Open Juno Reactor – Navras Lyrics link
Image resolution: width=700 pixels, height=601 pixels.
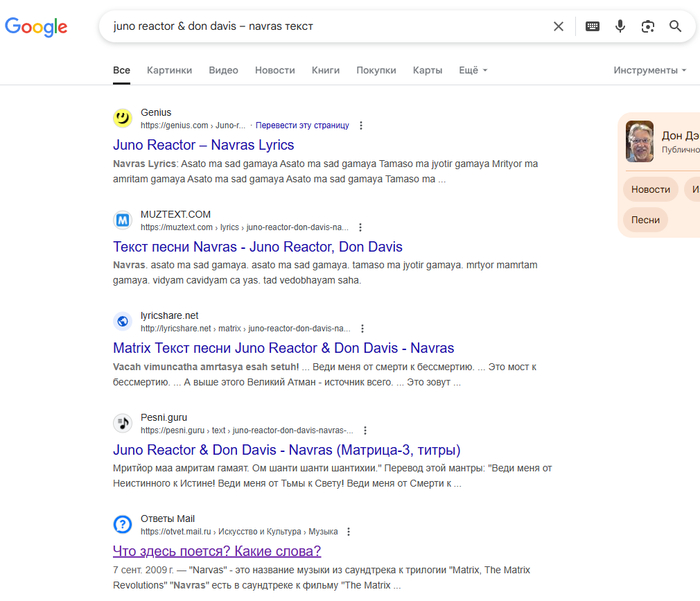point(203,145)
